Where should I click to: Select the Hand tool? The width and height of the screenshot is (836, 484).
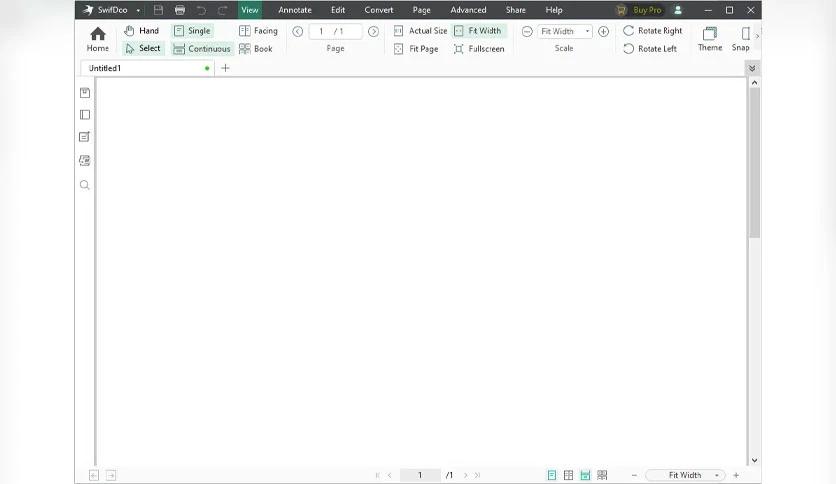point(142,31)
